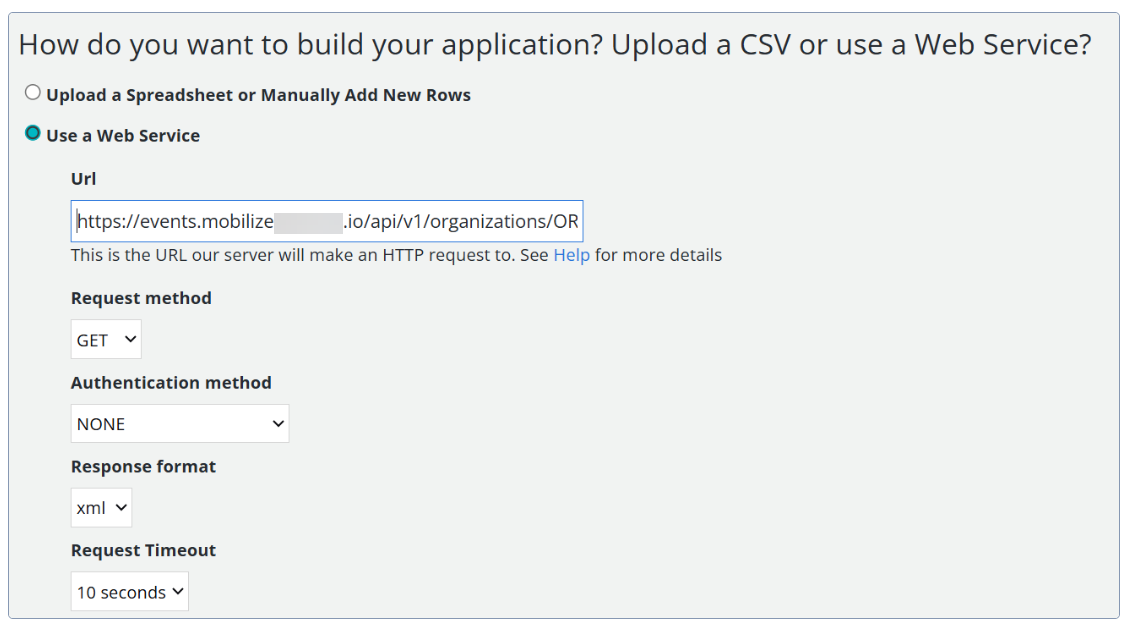Click the chevron arrow next to xml
The height and width of the screenshot is (625, 1127).
click(x=121, y=507)
